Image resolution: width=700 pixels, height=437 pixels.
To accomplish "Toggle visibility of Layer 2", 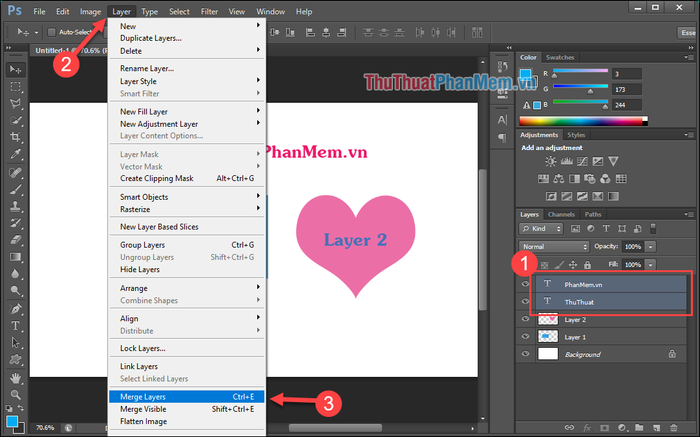I will (525, 319).
